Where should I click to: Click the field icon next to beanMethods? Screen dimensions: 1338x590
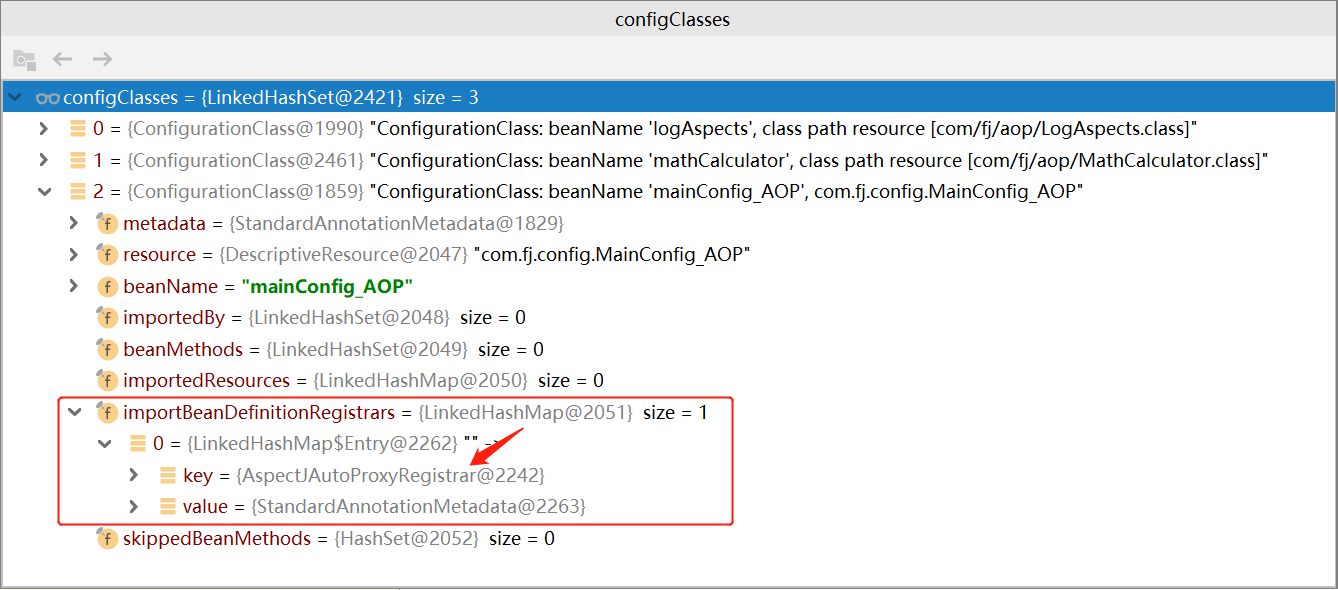tap(106, 349)
